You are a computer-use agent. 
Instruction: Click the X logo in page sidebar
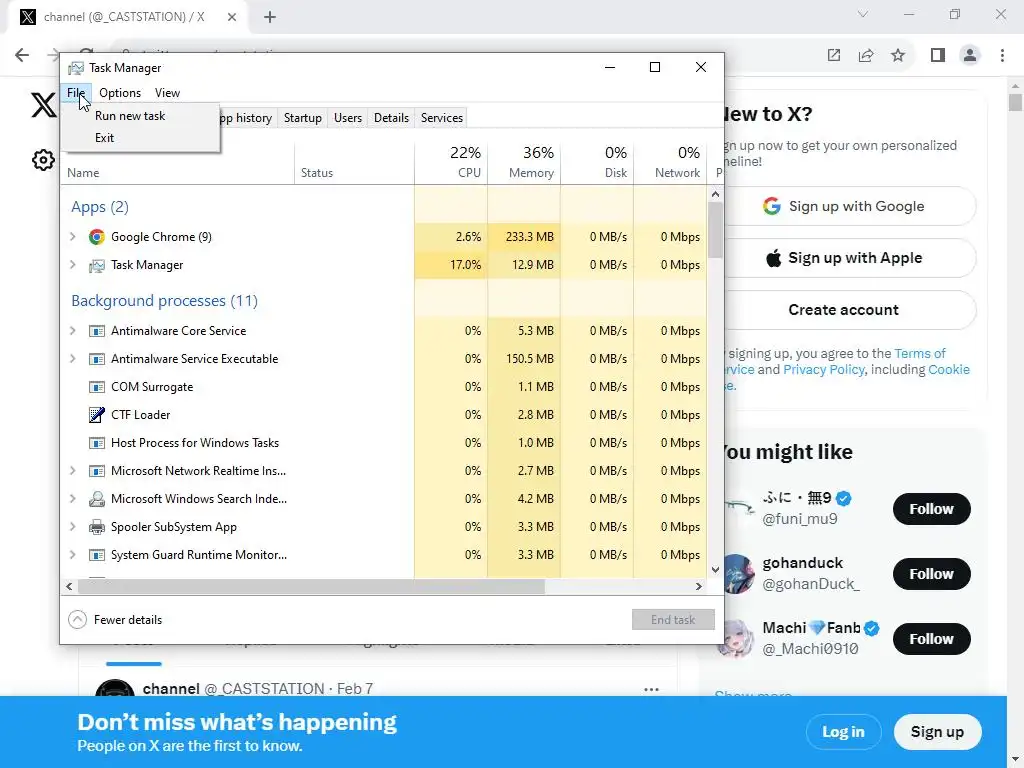point(44,105)
